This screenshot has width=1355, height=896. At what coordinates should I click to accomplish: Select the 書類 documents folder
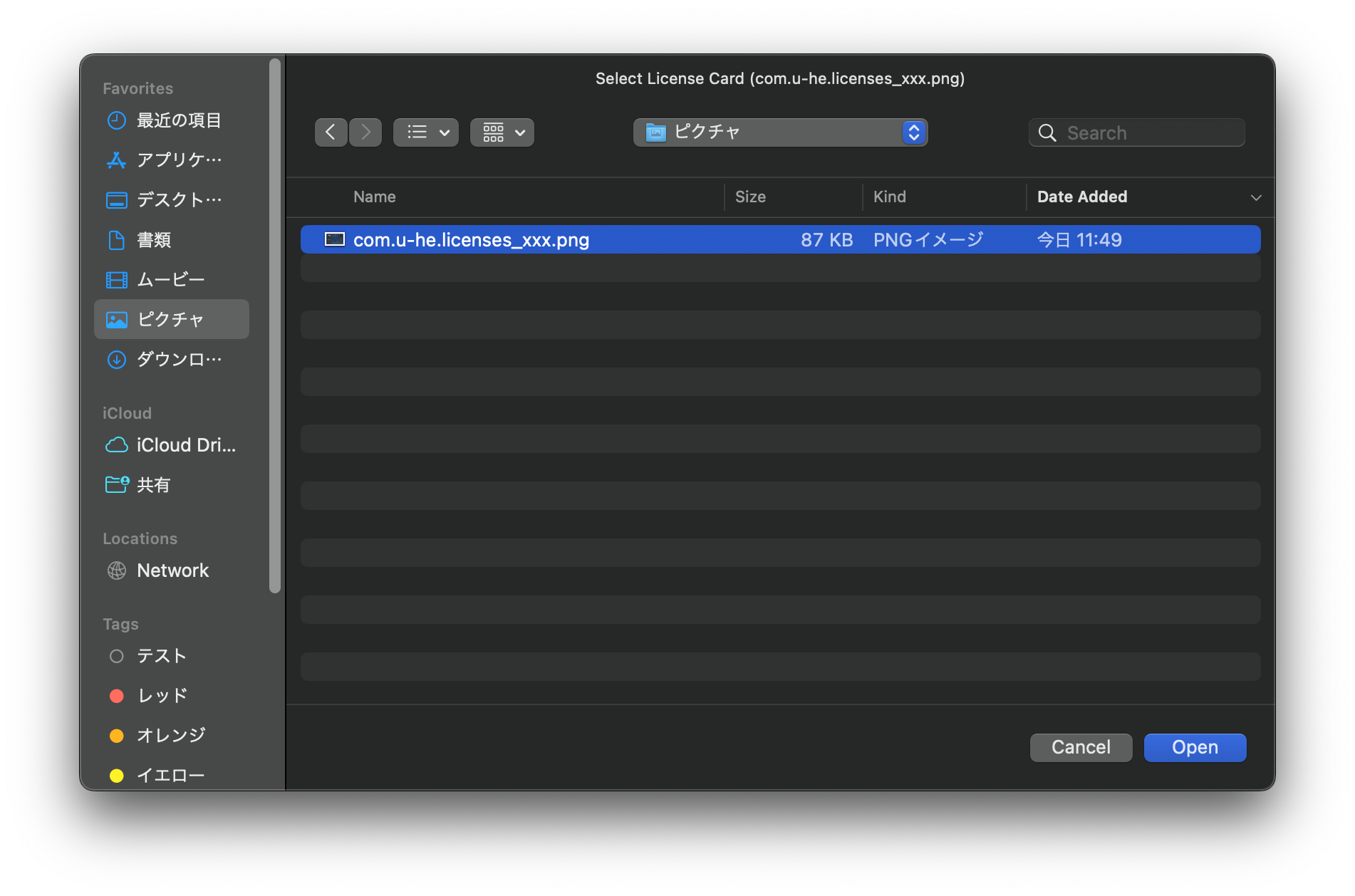(154, 240)
